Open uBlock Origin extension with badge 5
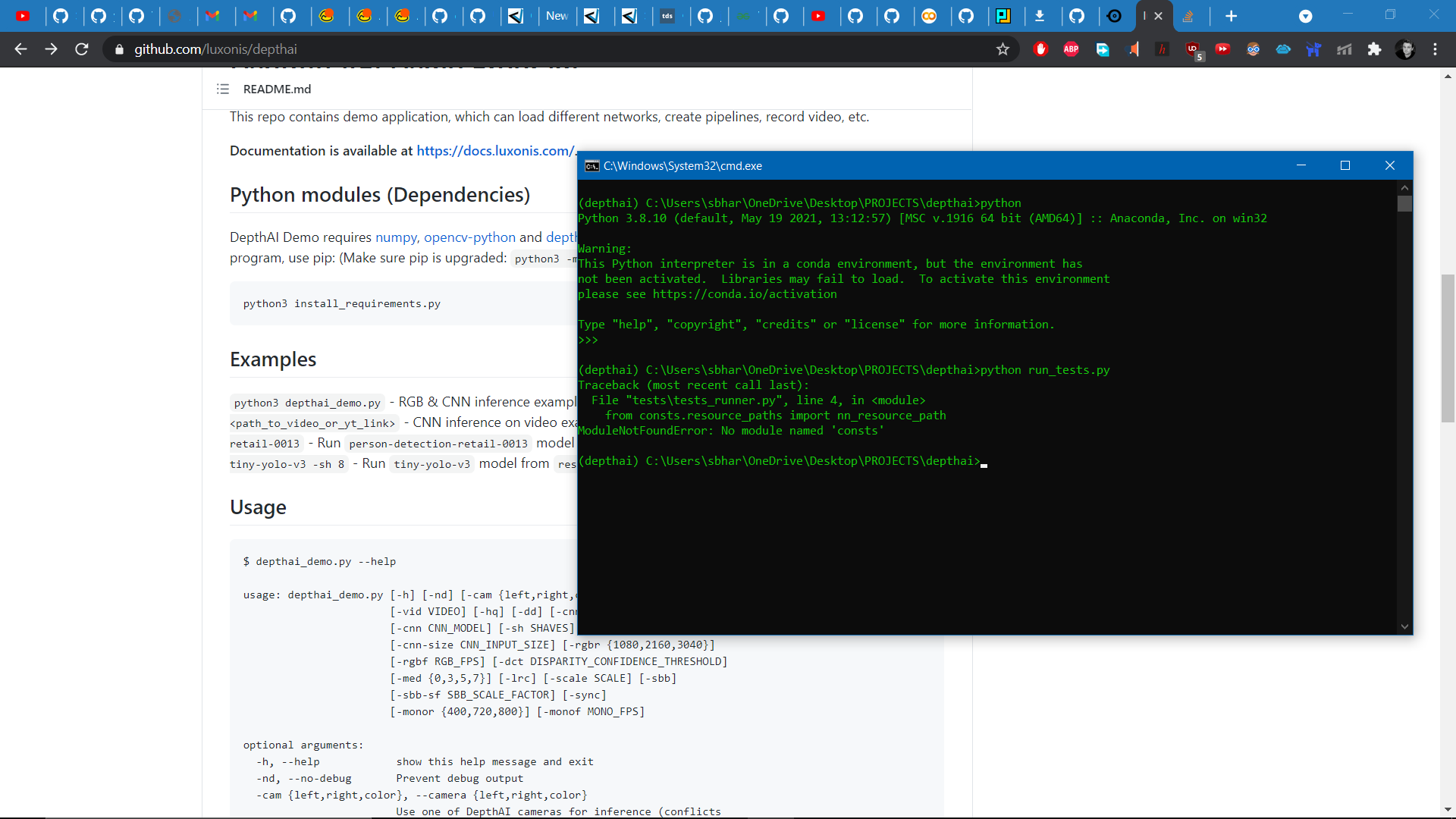Screen dimensions: 1456x819 (x=1194, y=51)
